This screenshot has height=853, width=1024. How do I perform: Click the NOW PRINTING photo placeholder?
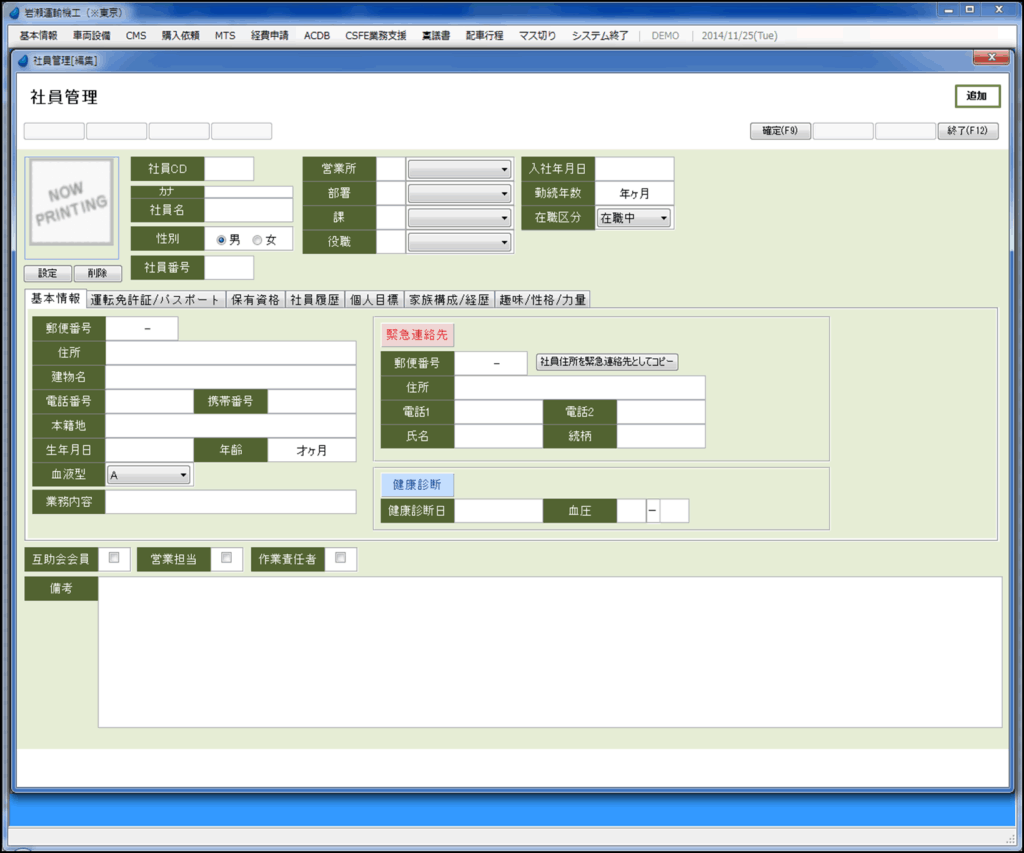point(71,204)
